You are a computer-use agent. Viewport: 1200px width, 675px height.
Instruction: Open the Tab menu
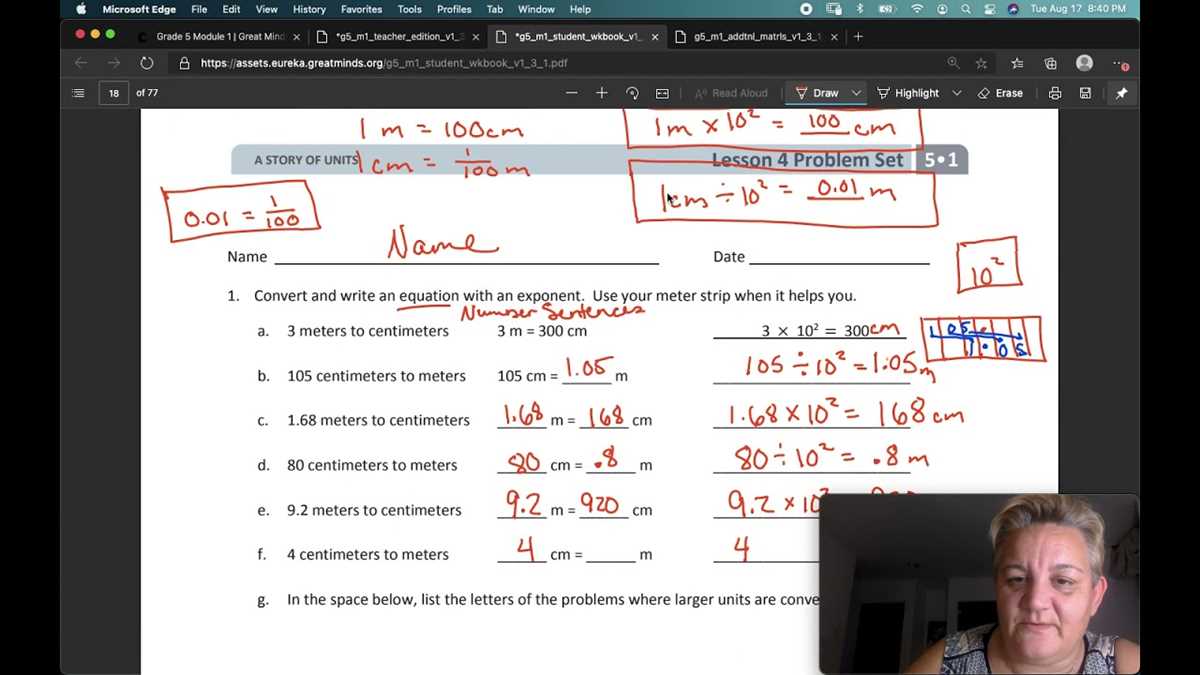(495, 9)
